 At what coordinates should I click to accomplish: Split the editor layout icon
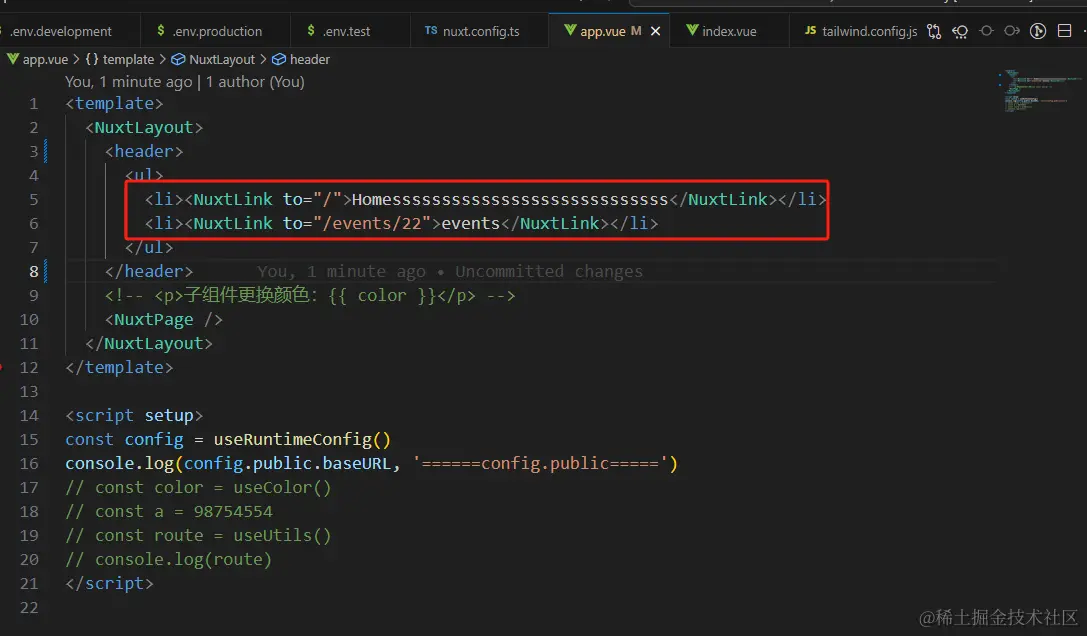click(x=1064, y=31)
